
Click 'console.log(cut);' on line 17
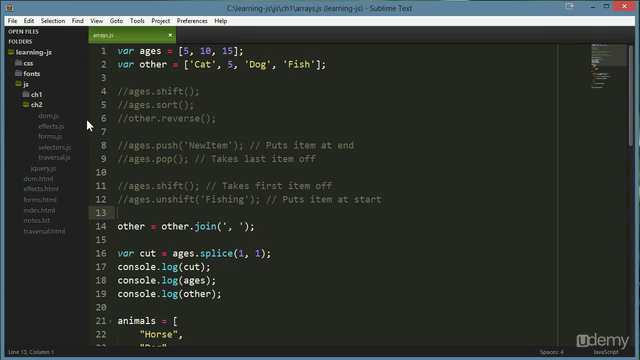[x=164, y=267]
